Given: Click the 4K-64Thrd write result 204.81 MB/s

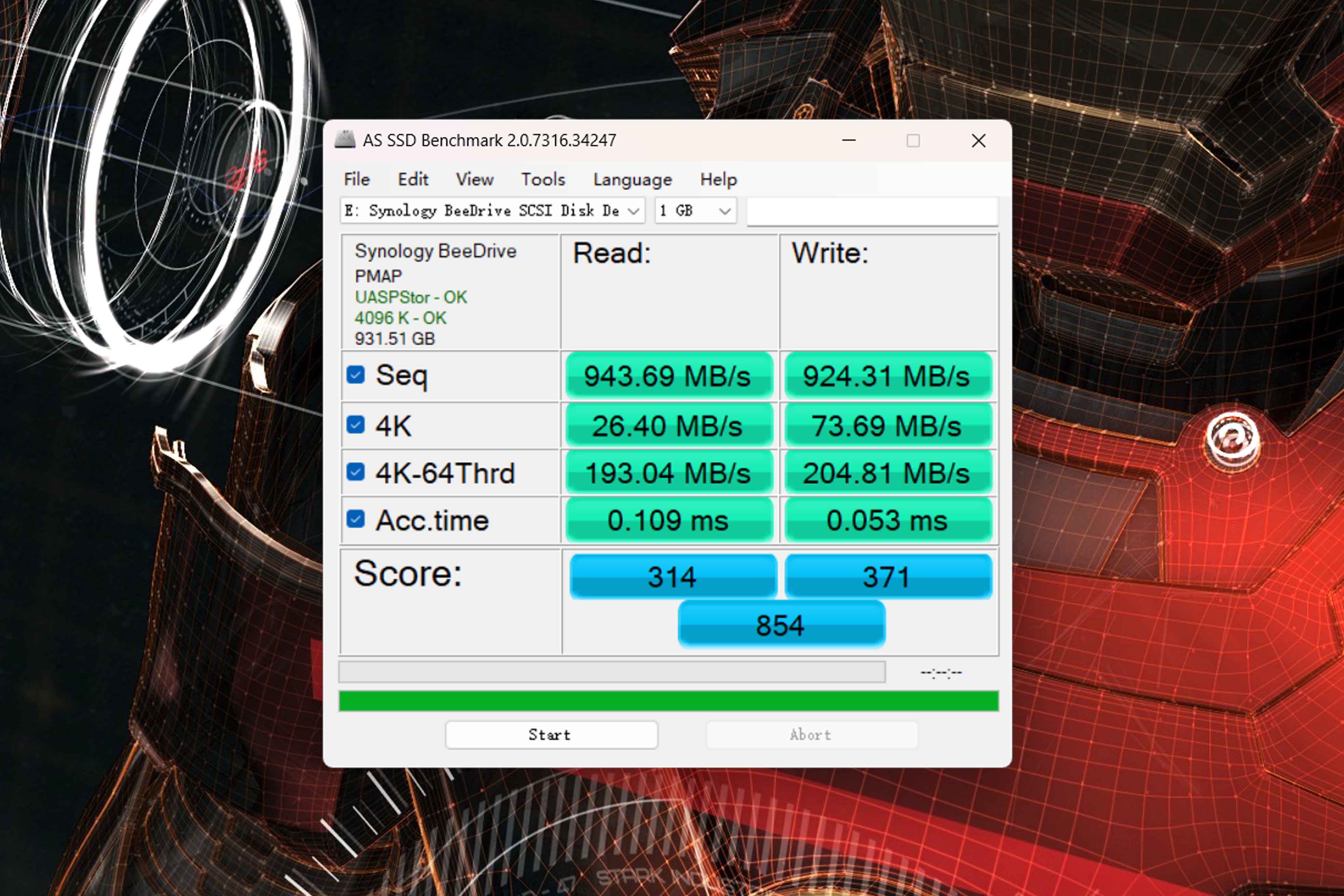Looking at the screenshot, I should [888, 473].
